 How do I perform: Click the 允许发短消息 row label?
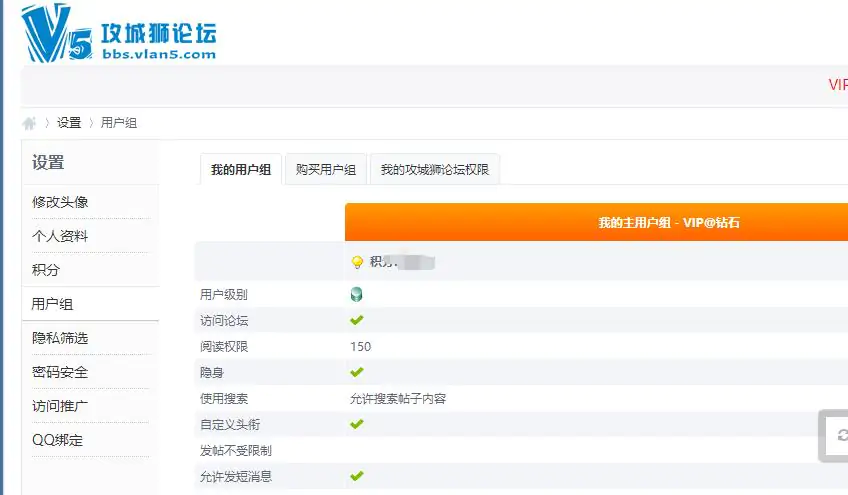pyautogui.click(x=235, y=476)
